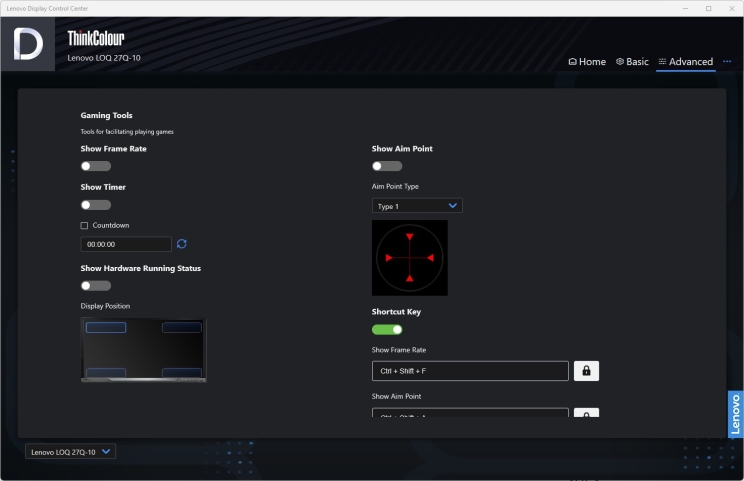Choose bottom-left display position box
Image resolution: width=744 pixels, height=481 pixels.
click(x=106, y=373)
